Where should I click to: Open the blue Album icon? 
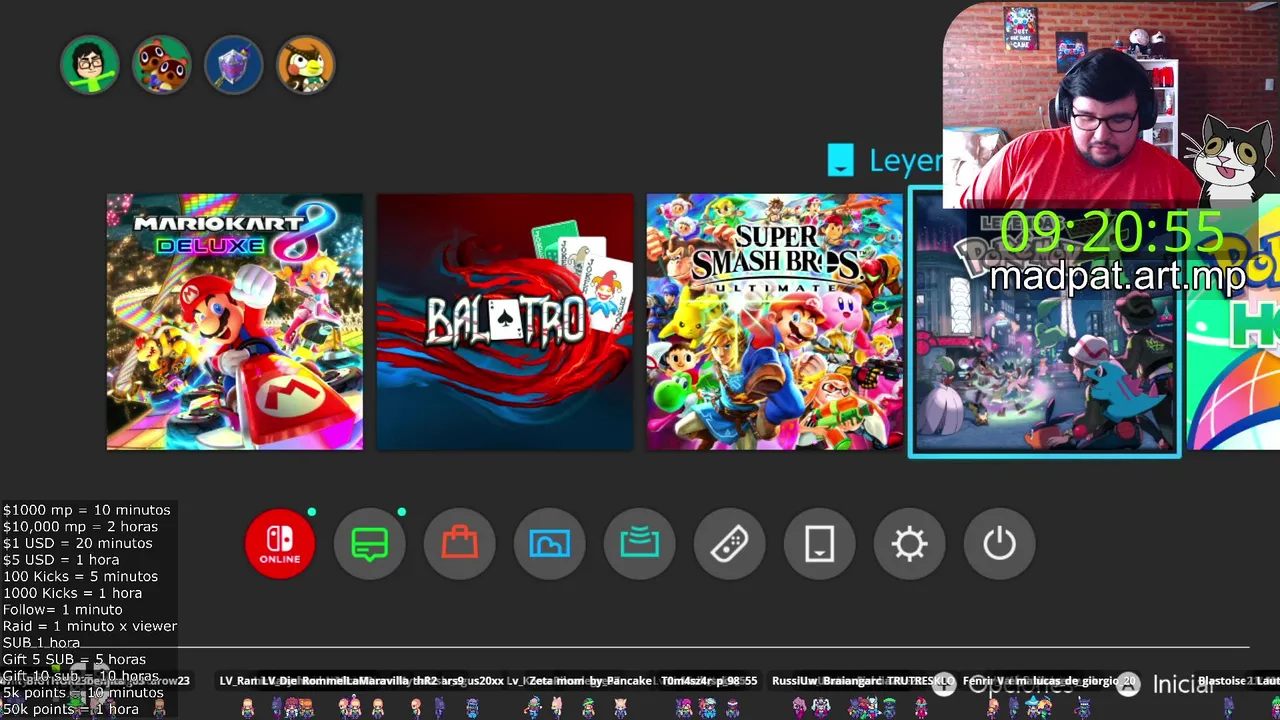point(550,544)
